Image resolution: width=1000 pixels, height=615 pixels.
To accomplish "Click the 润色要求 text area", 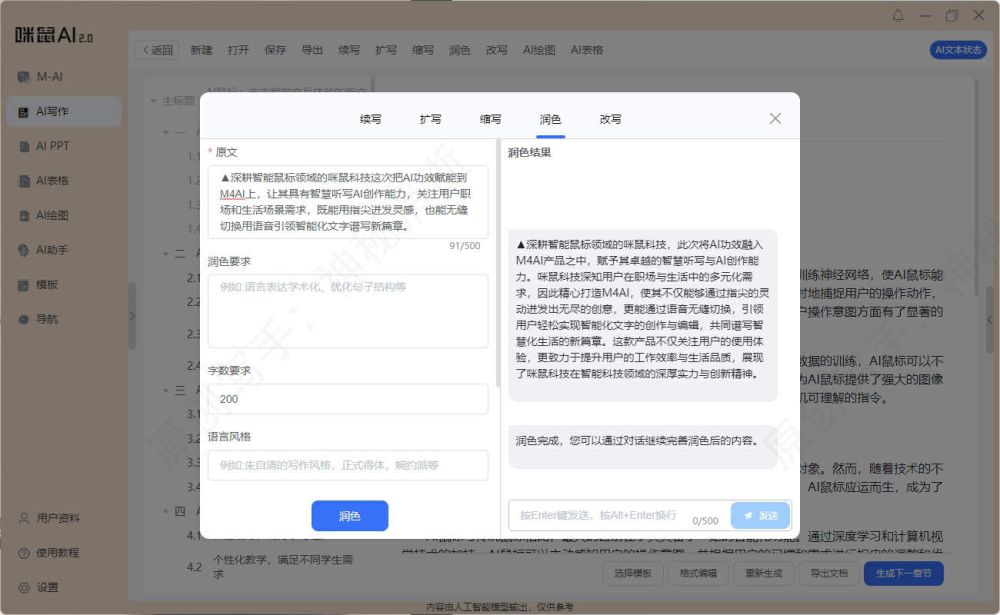I will point(348,311).
